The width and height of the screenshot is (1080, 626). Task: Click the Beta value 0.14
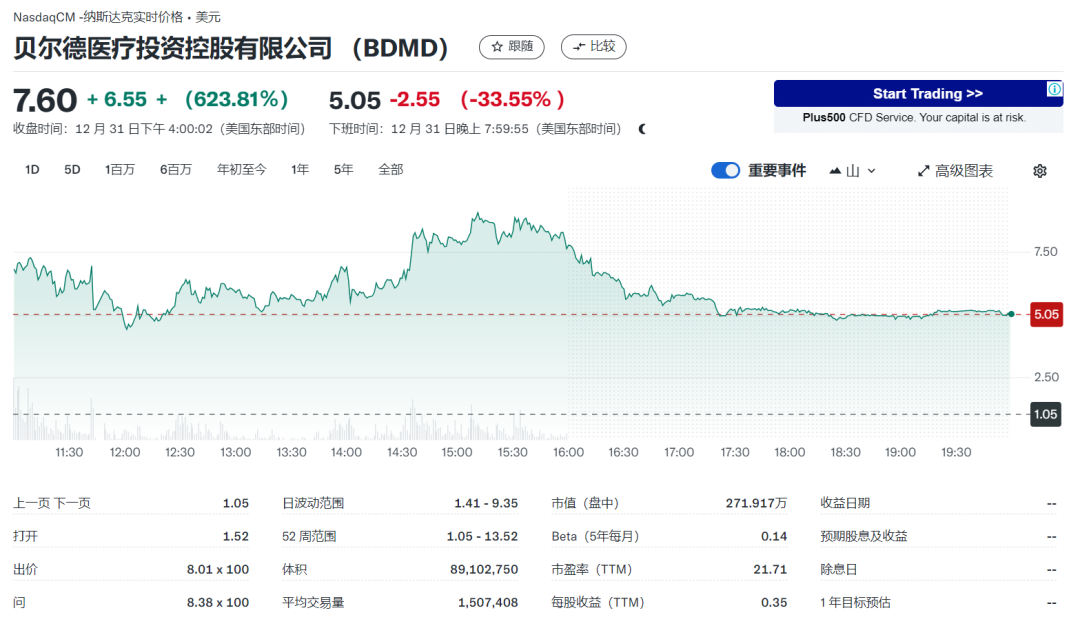(x=774, y=536)
